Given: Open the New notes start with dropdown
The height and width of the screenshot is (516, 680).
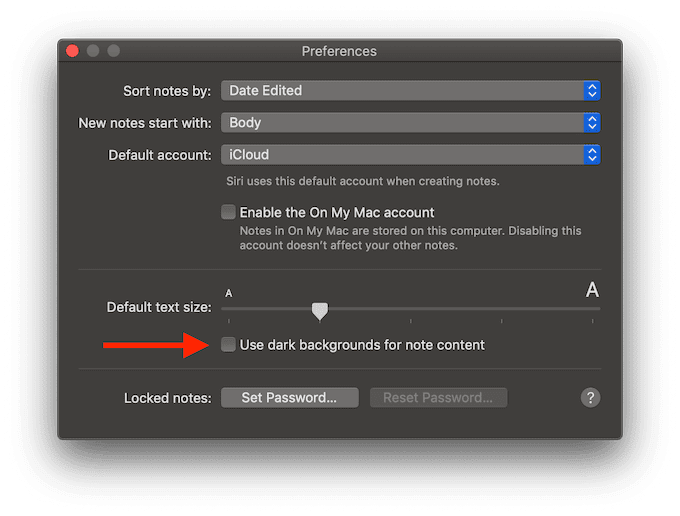Looking at the screenshot, I should (410, 123).
